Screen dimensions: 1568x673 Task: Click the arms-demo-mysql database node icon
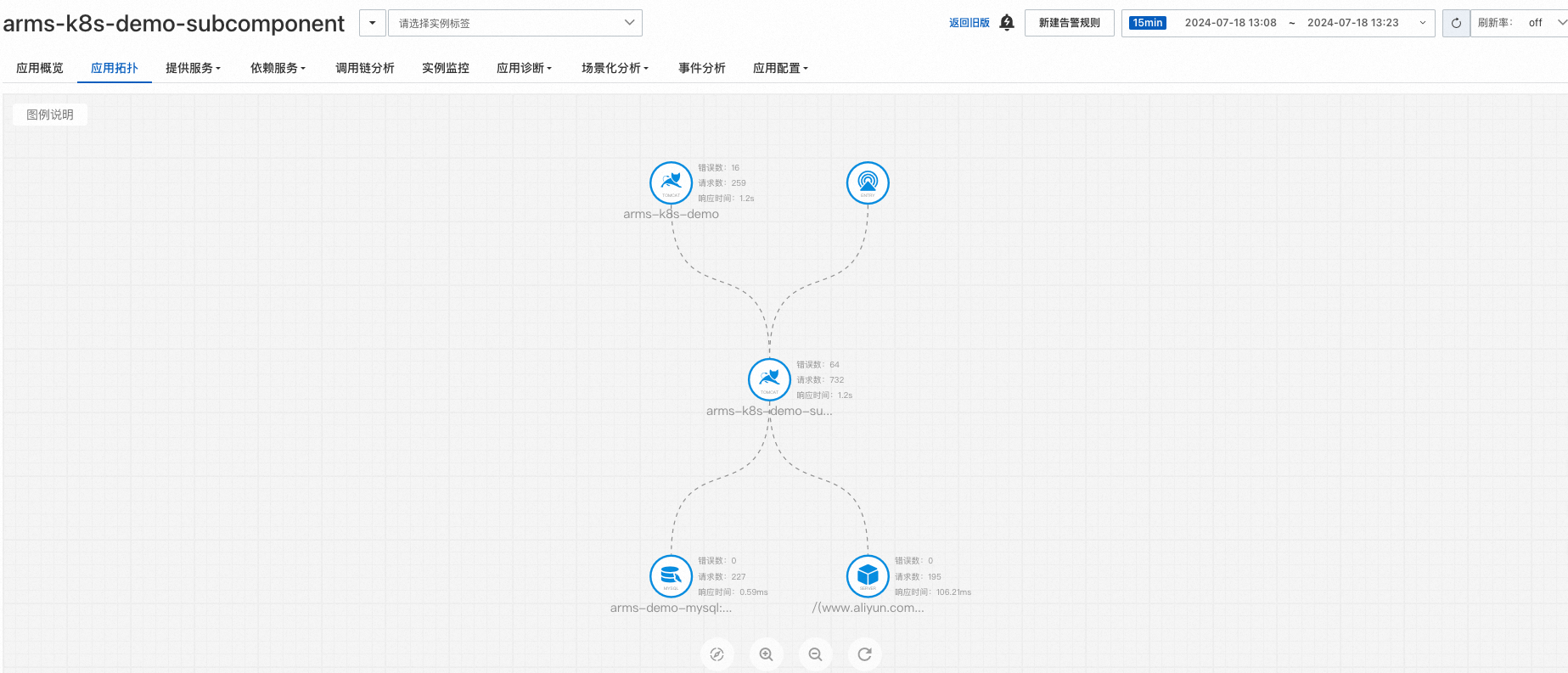point(671,576)
